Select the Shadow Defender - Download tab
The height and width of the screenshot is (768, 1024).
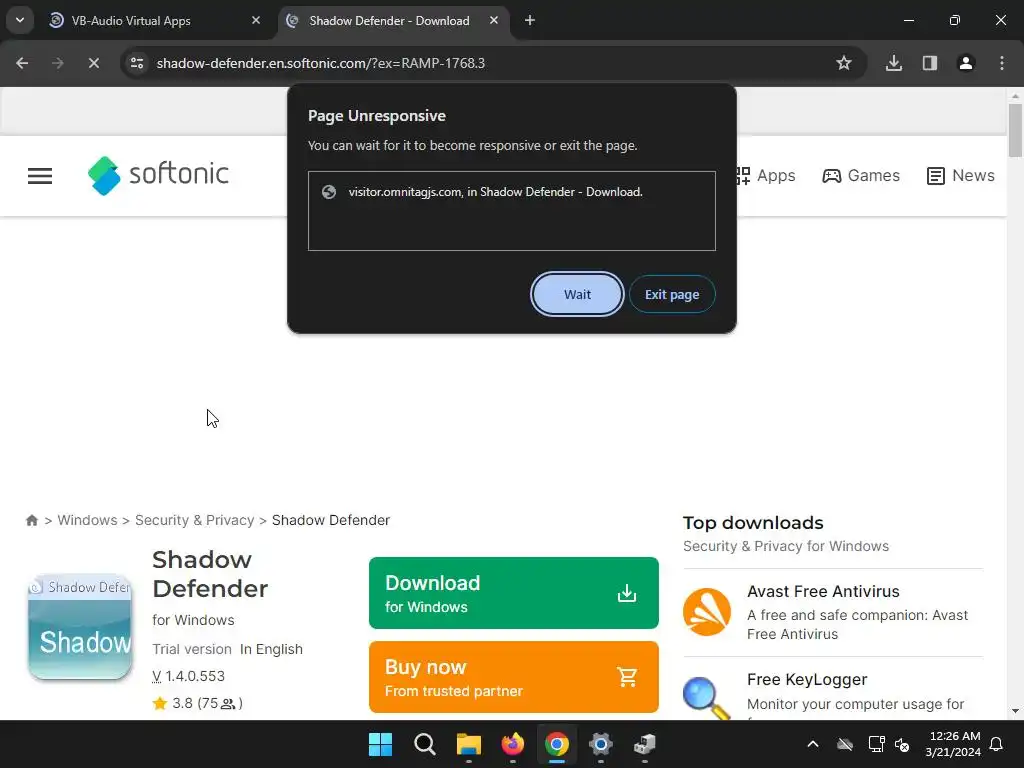click(x=389, y=21)
